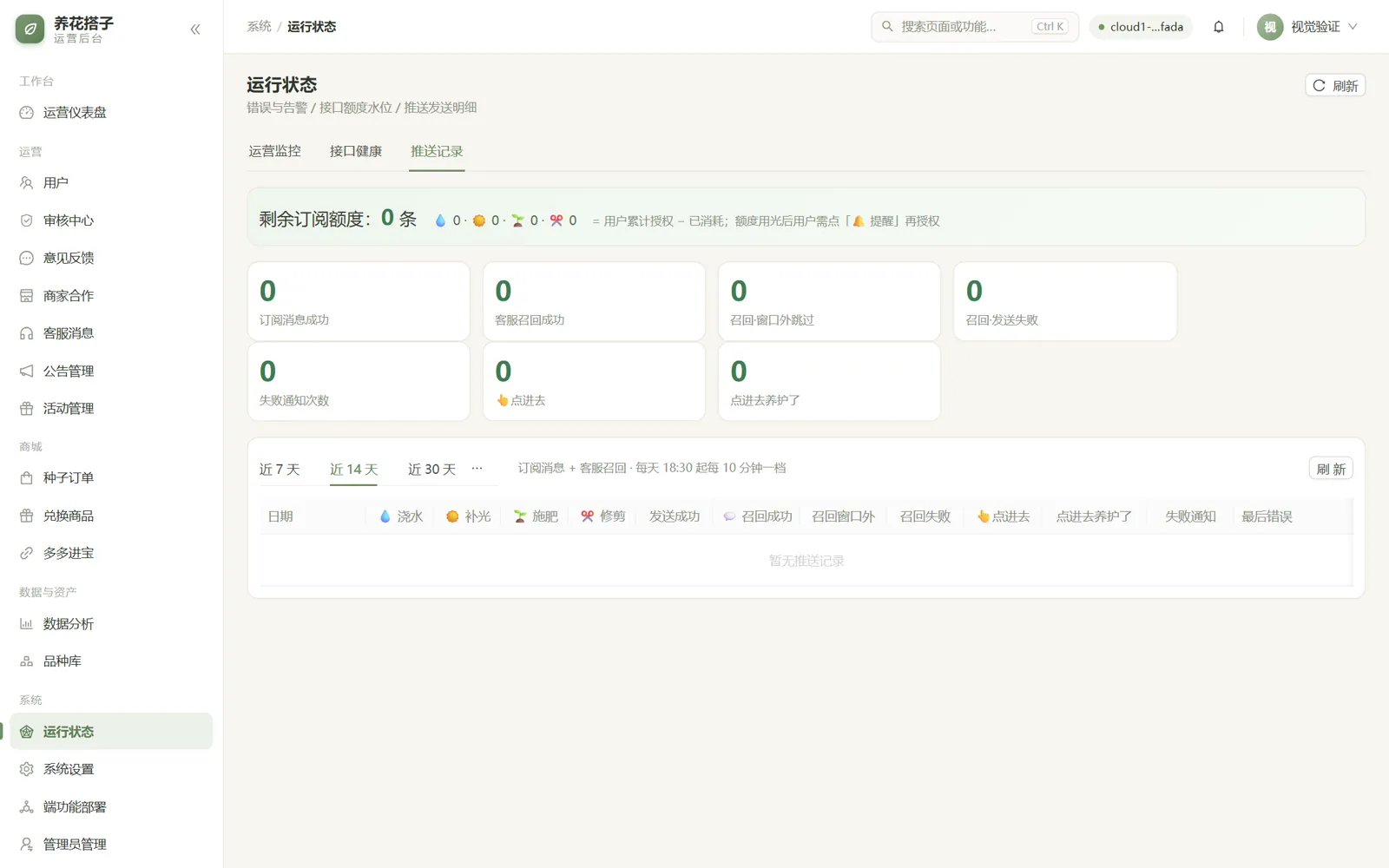This screenshot has width=1389, height=868.
Task: Open 商家合作 sidebar item
Action: pyautogui.click(x=111, y=296)
